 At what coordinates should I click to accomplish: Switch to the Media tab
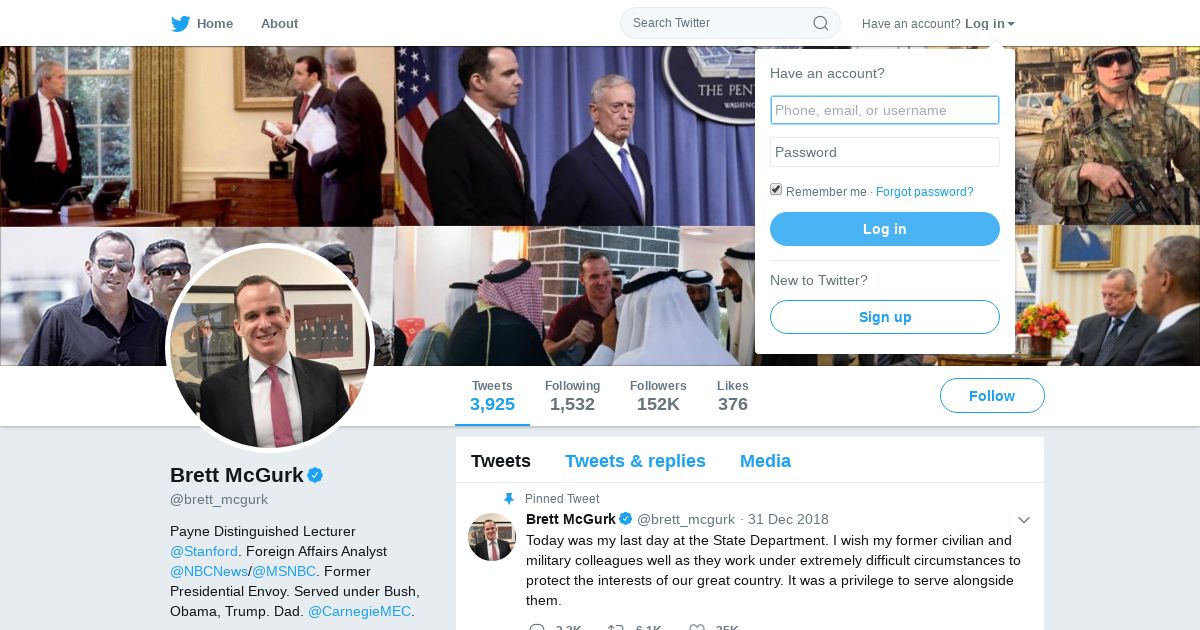point(765,461)
